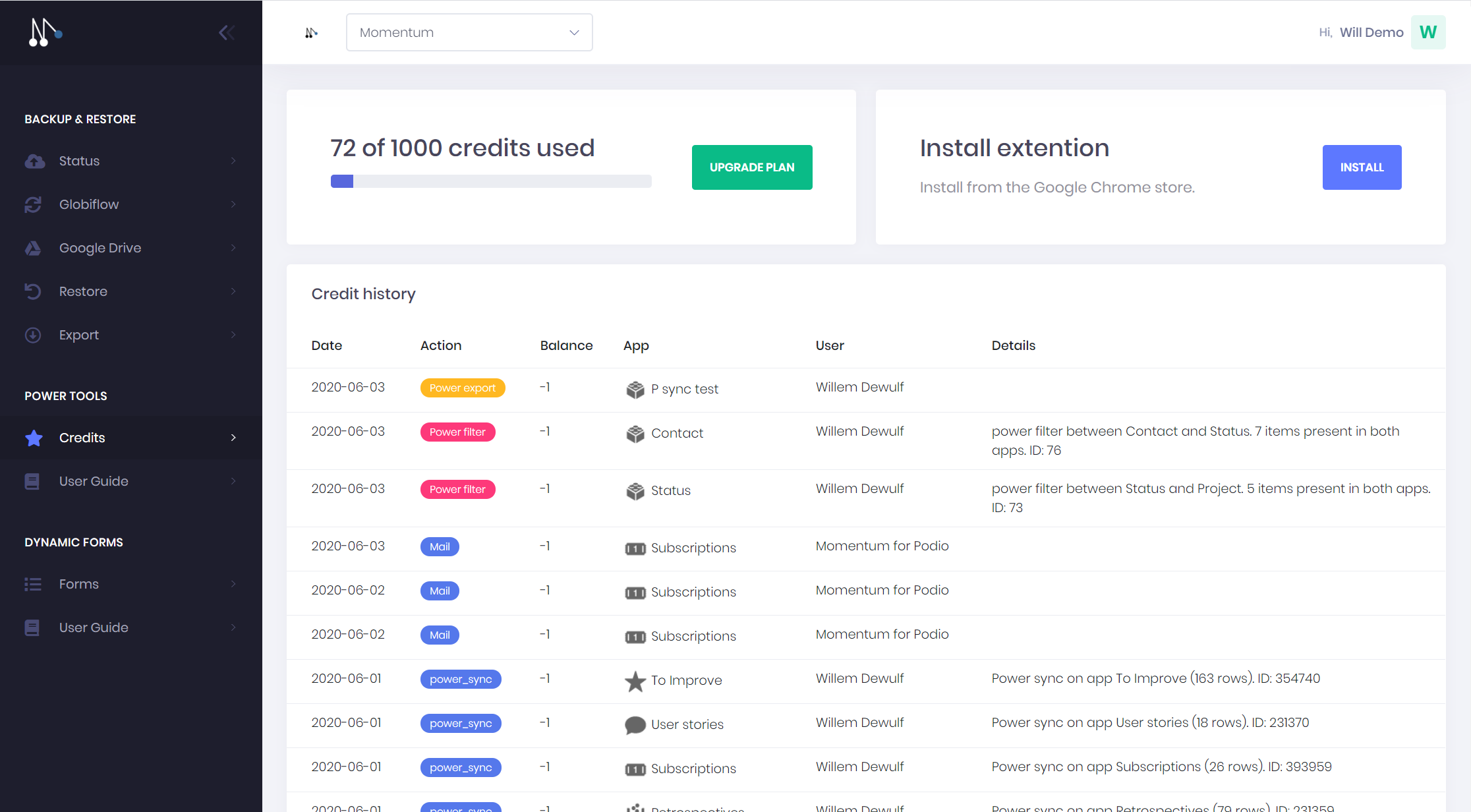This screenshot has width=1471, height=812.
Task: Click the credits usage progress bar
Action: (490, 181)
